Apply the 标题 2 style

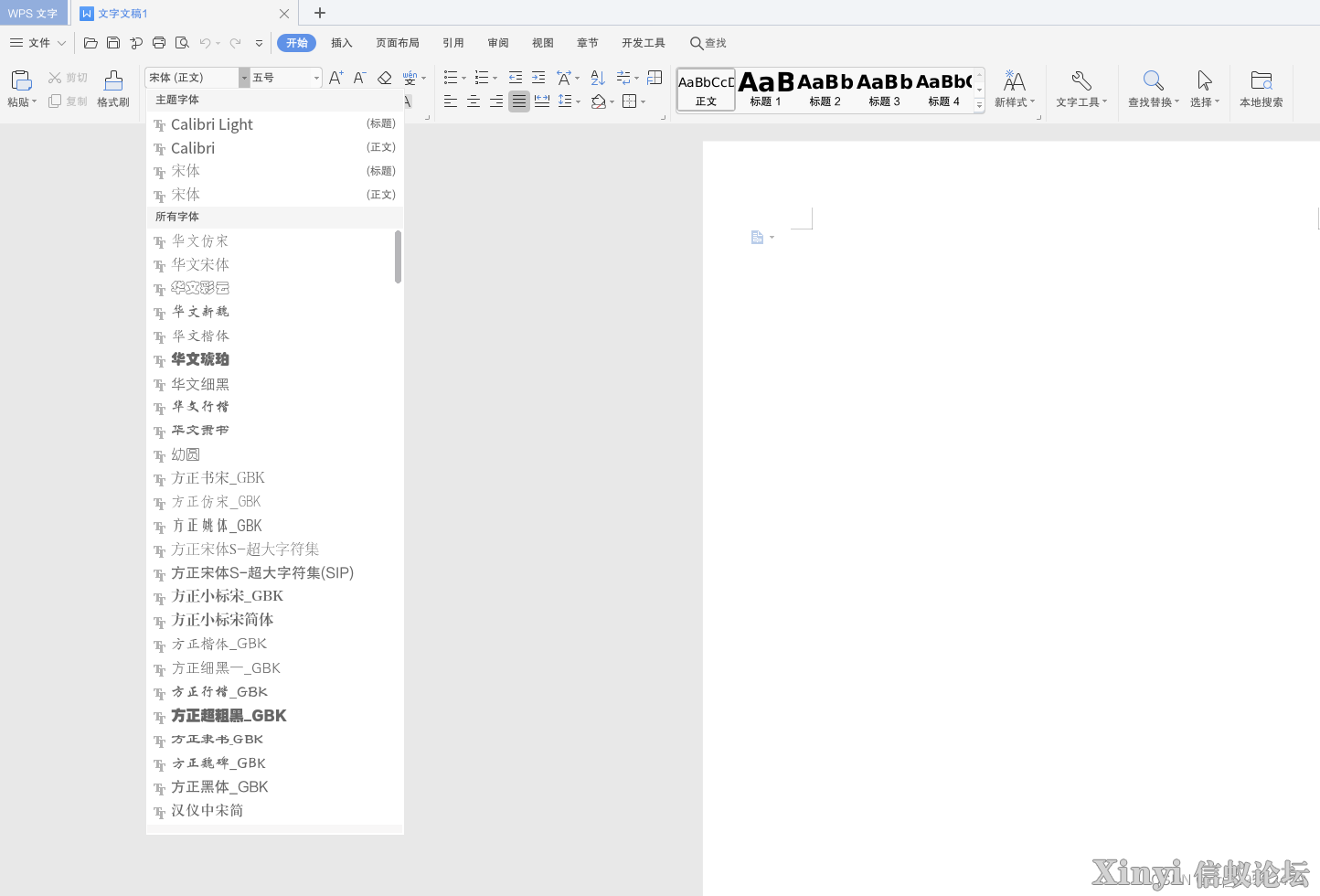tap(825, 90)
